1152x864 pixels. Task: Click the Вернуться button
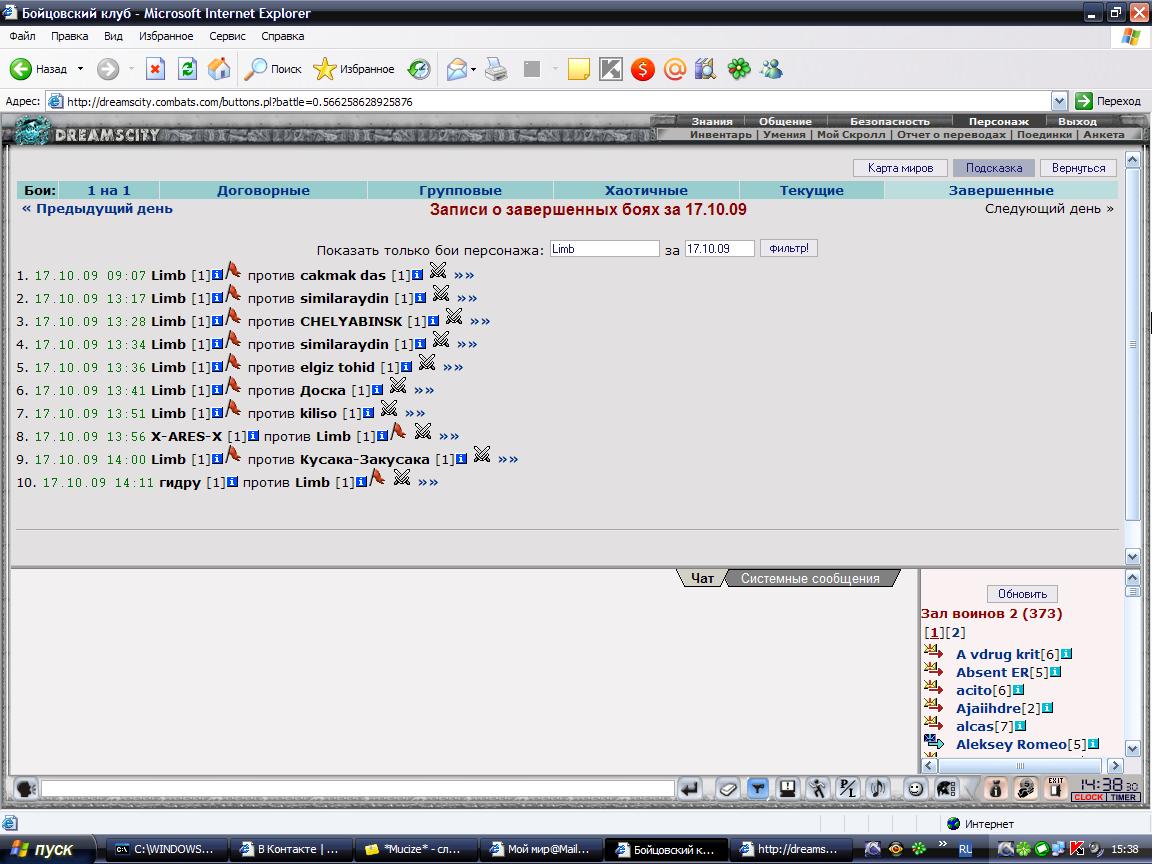1078,168
